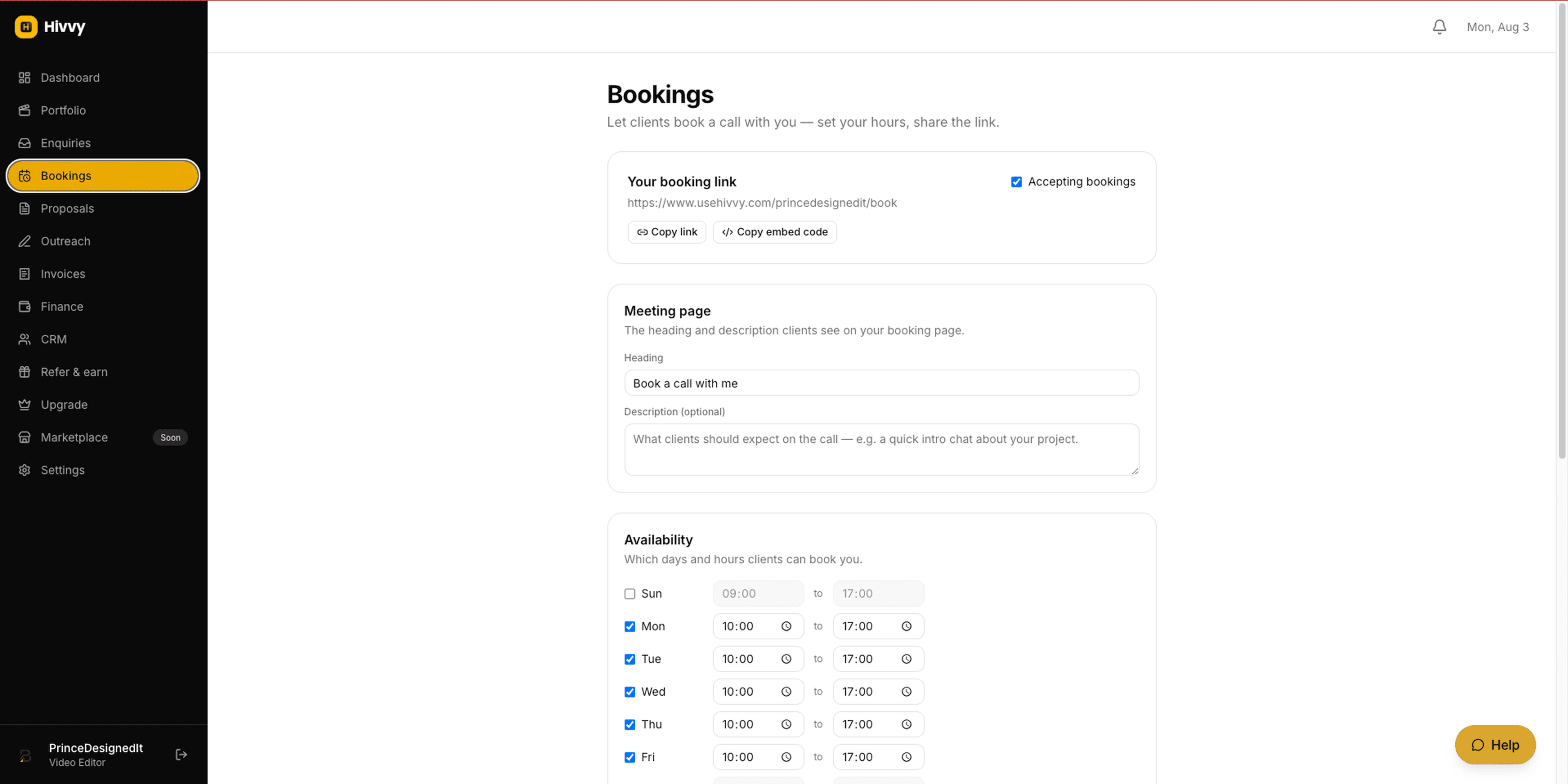
Task: Click the log out icon beside PrinceDesignedIt
Action: click(181, 754)
